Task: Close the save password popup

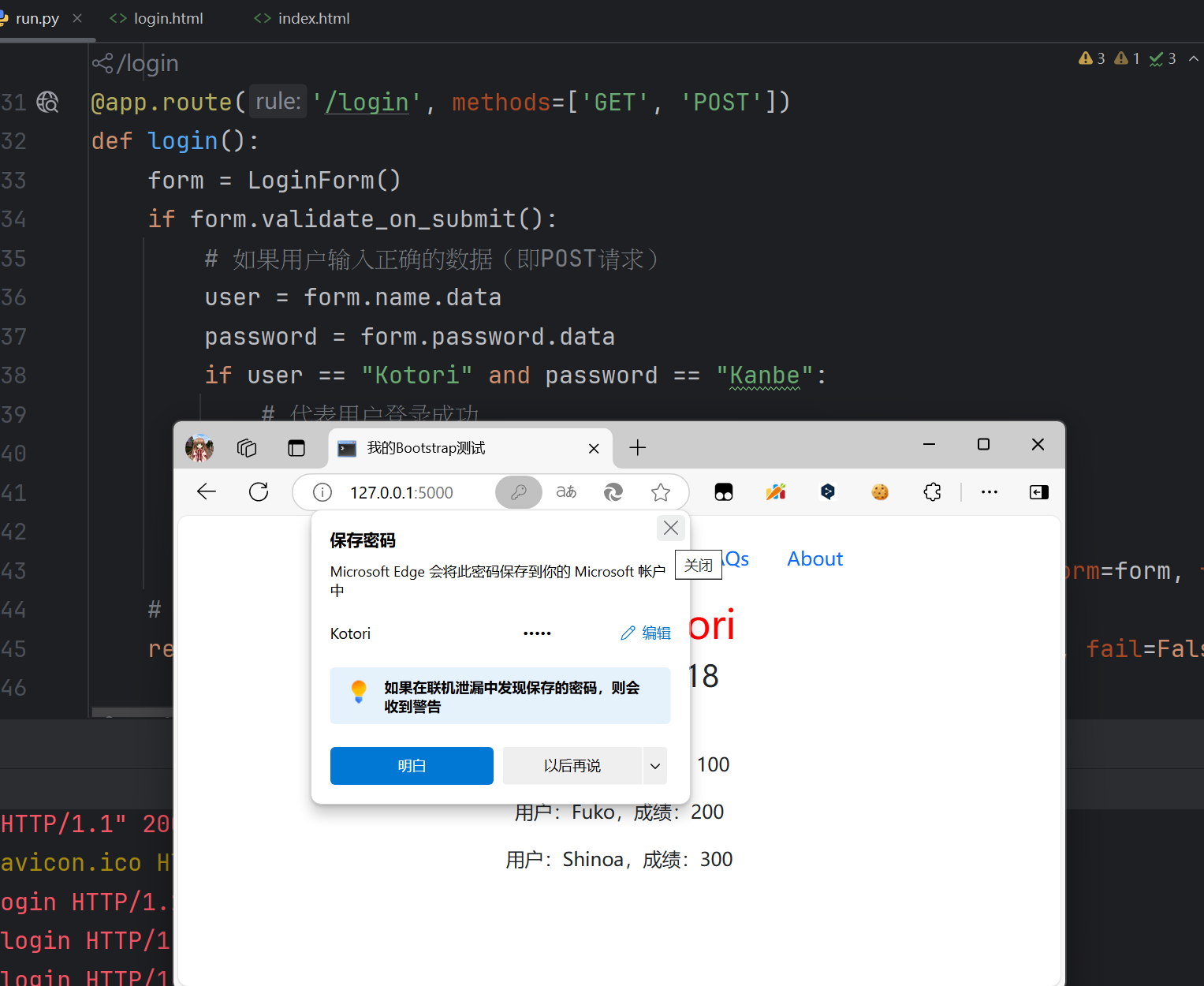Action: tap(671, 528)
